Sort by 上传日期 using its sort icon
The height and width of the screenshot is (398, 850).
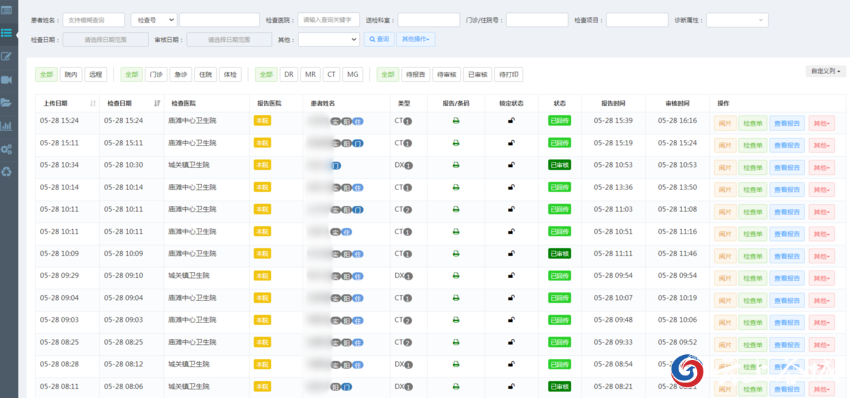click(93, 103)
